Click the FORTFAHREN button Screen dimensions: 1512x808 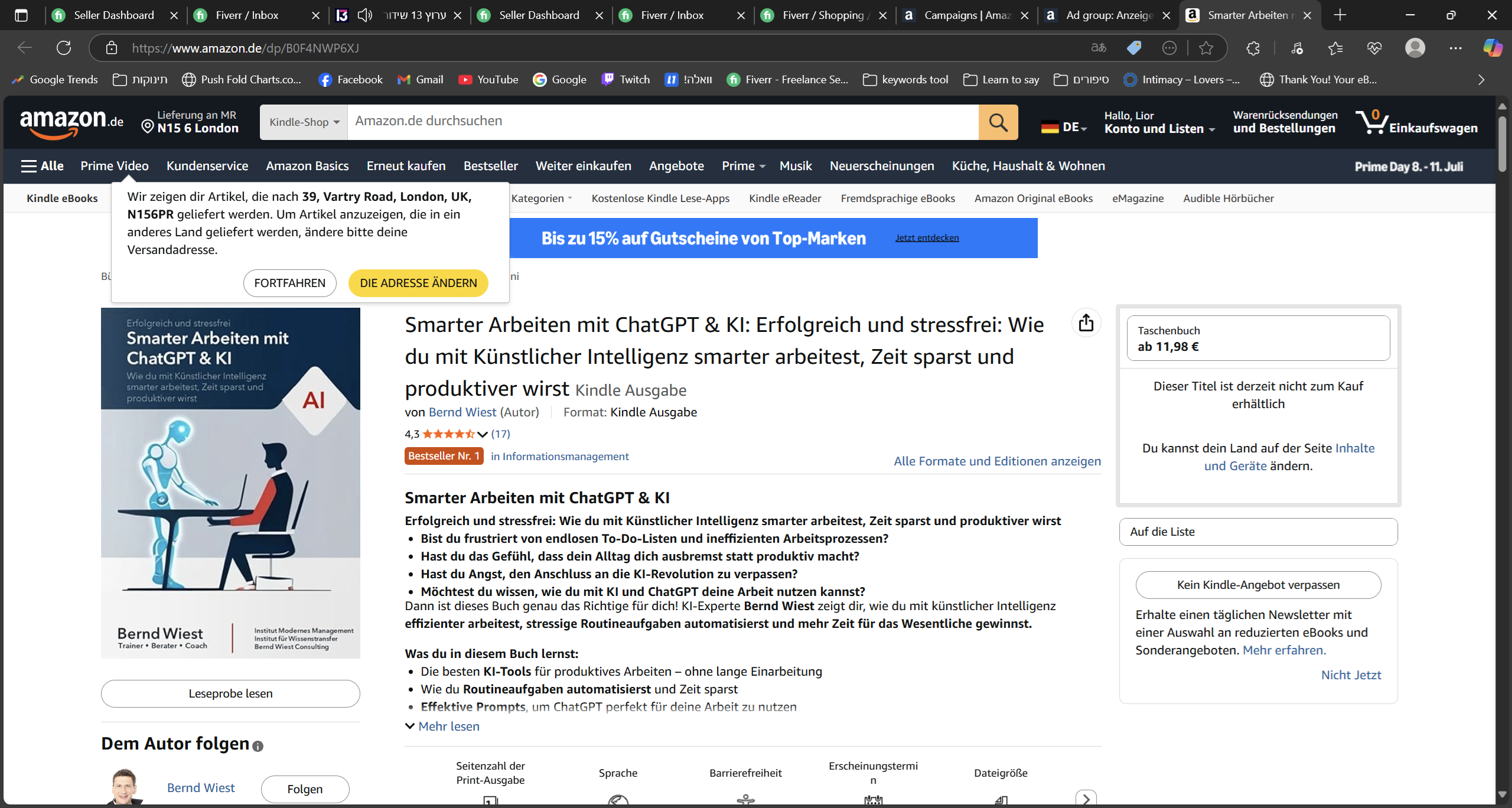tap(290, 283)
